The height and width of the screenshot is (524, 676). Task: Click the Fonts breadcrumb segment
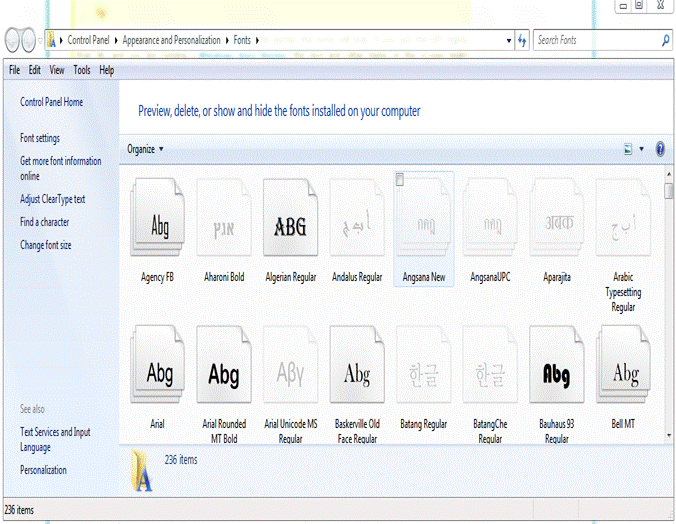click(x=242, y=40)
